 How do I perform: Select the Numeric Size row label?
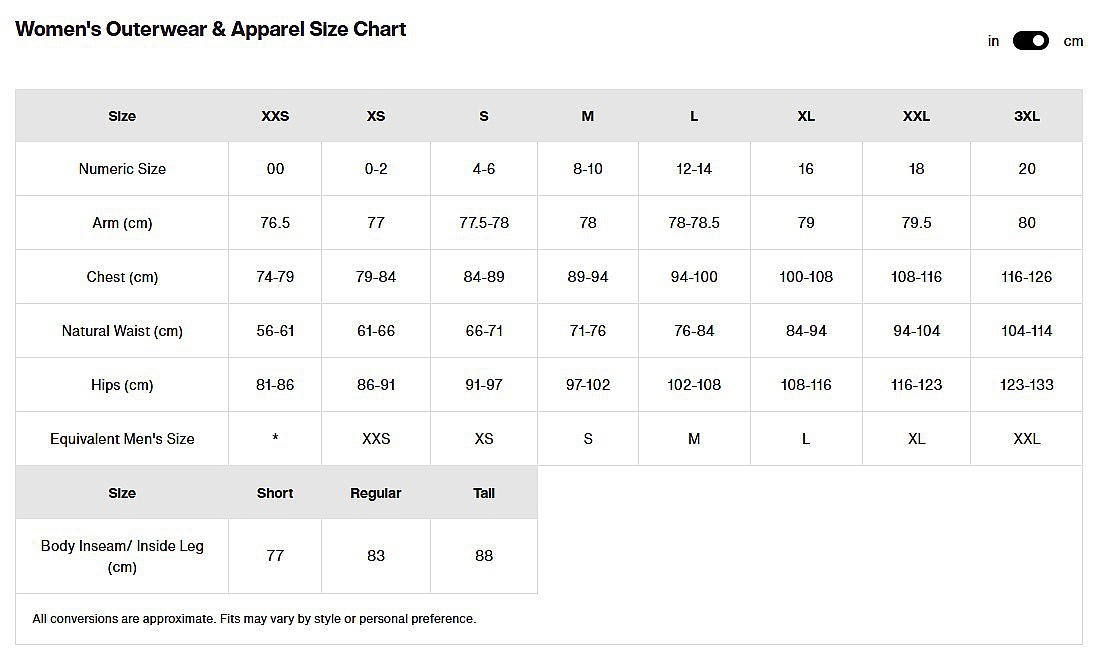click(122, 169)
